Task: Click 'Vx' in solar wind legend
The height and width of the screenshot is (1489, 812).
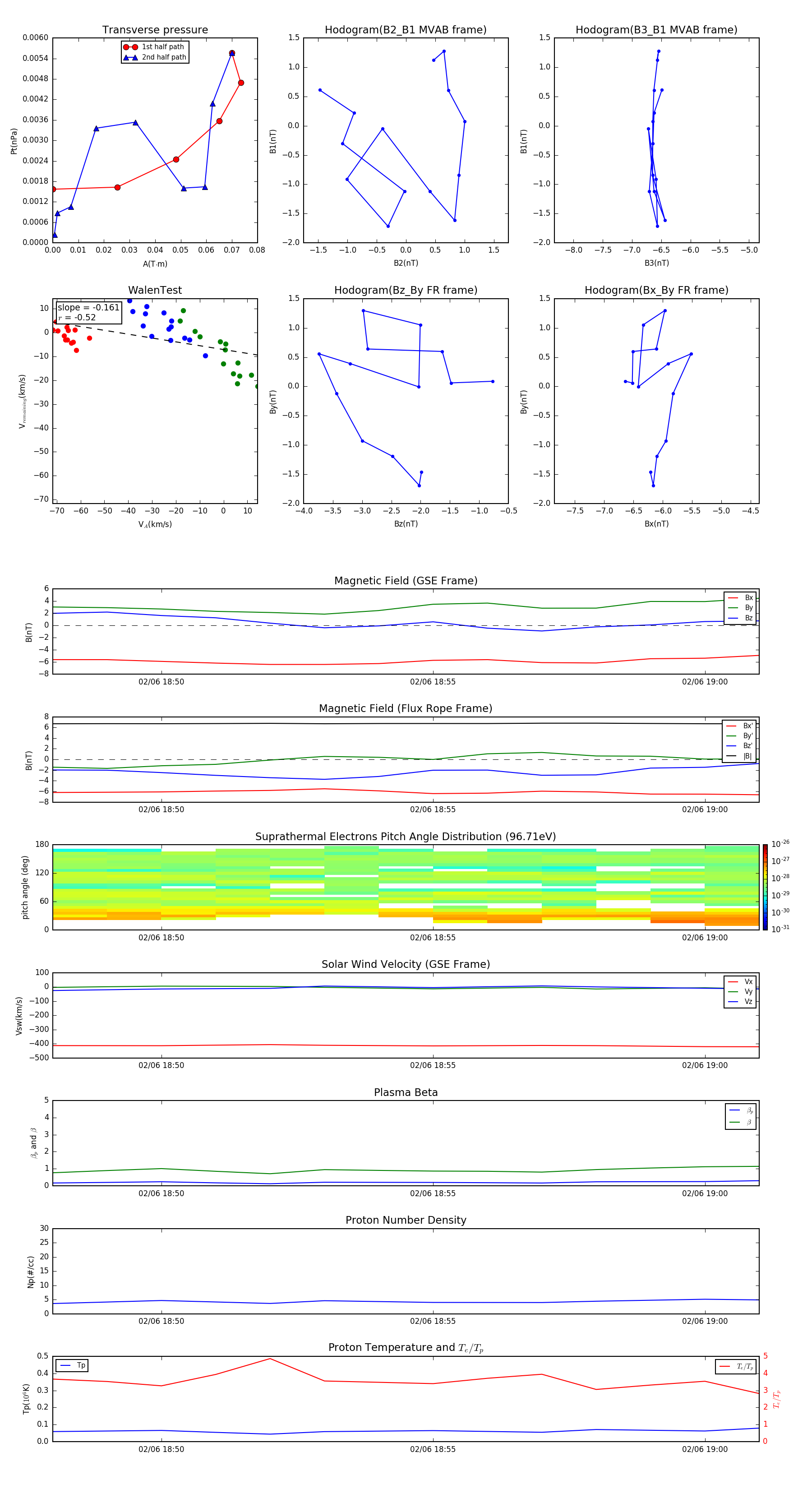Action: coord(740,981)
